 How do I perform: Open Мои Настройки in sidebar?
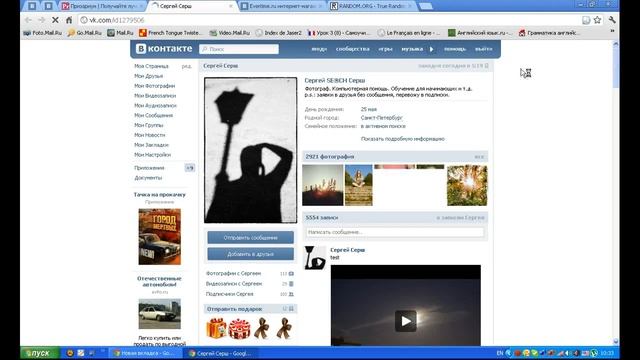pyautogui.click(x=153, y=155)
